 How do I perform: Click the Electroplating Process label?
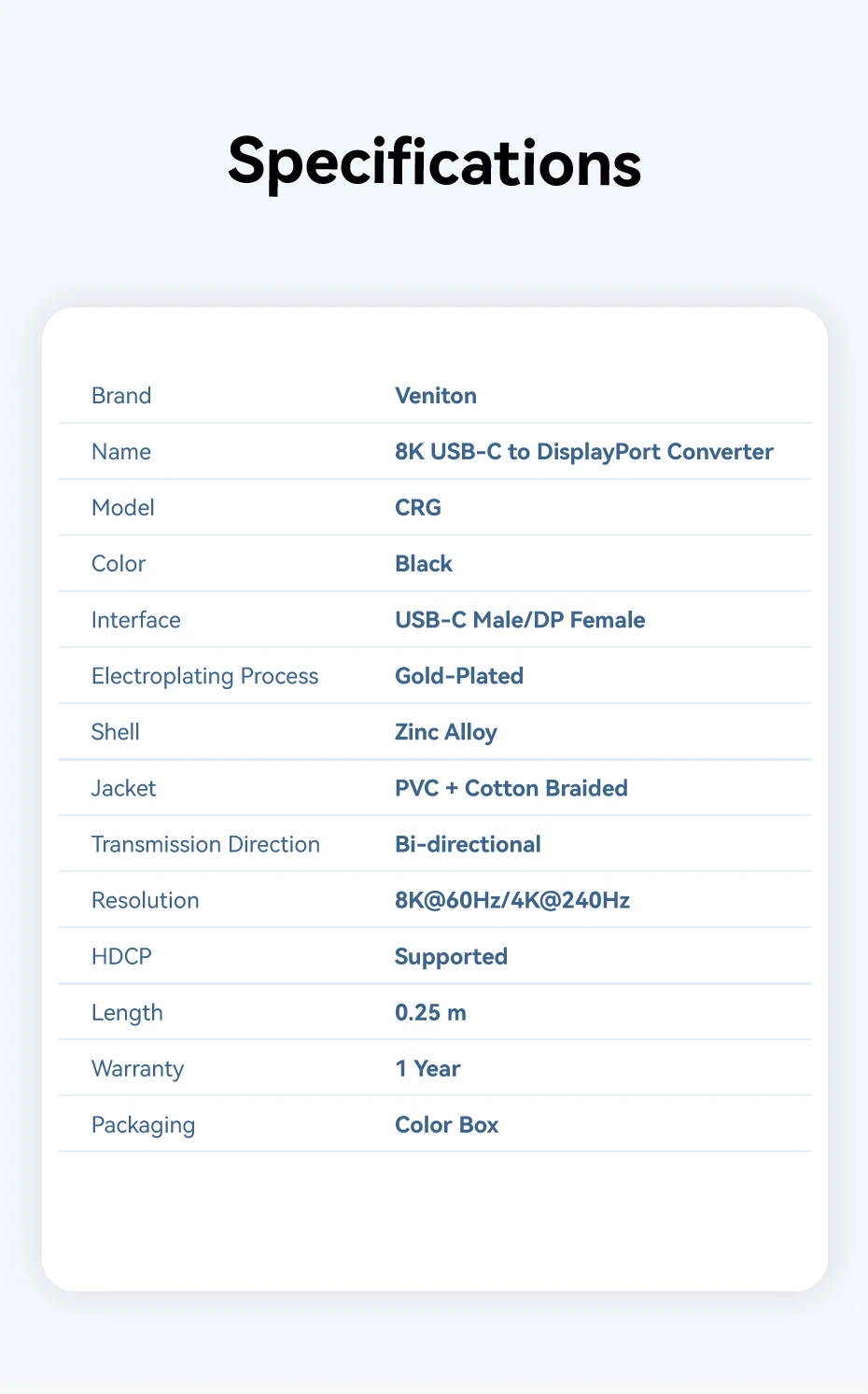[x=204, y=676]
